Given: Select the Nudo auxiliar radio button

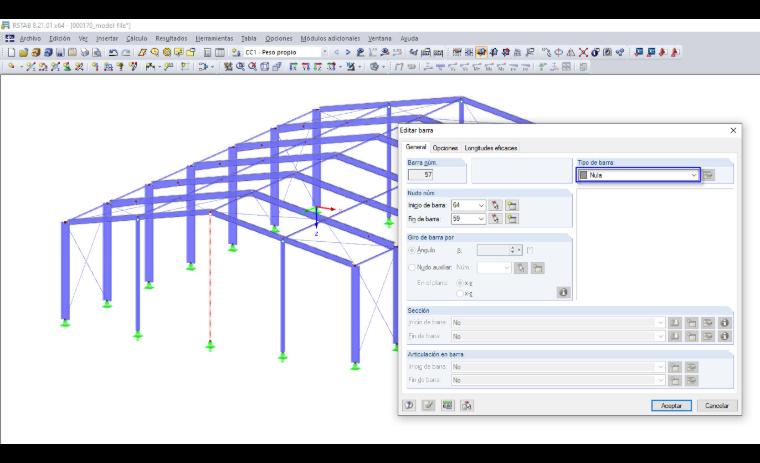Looking at the screenshot, I should tap(412, 267).
